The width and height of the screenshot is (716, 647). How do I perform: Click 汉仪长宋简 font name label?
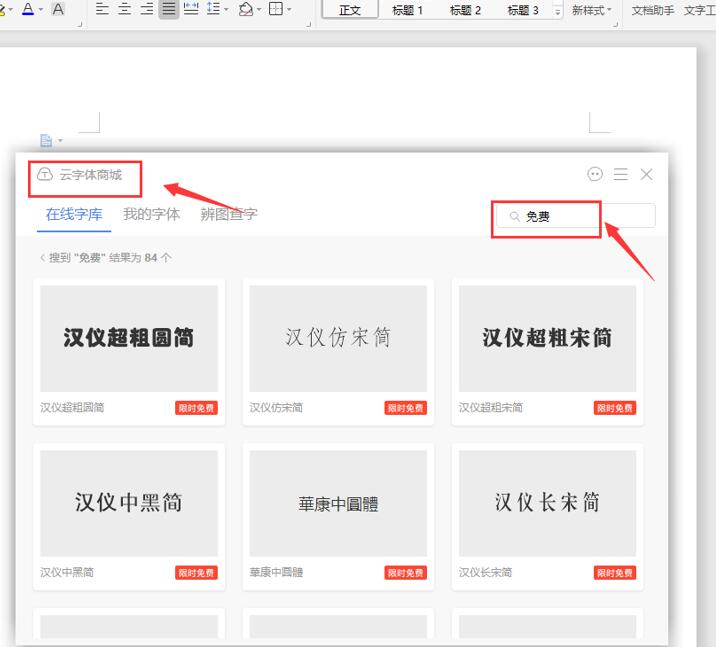tap(485, 572)
